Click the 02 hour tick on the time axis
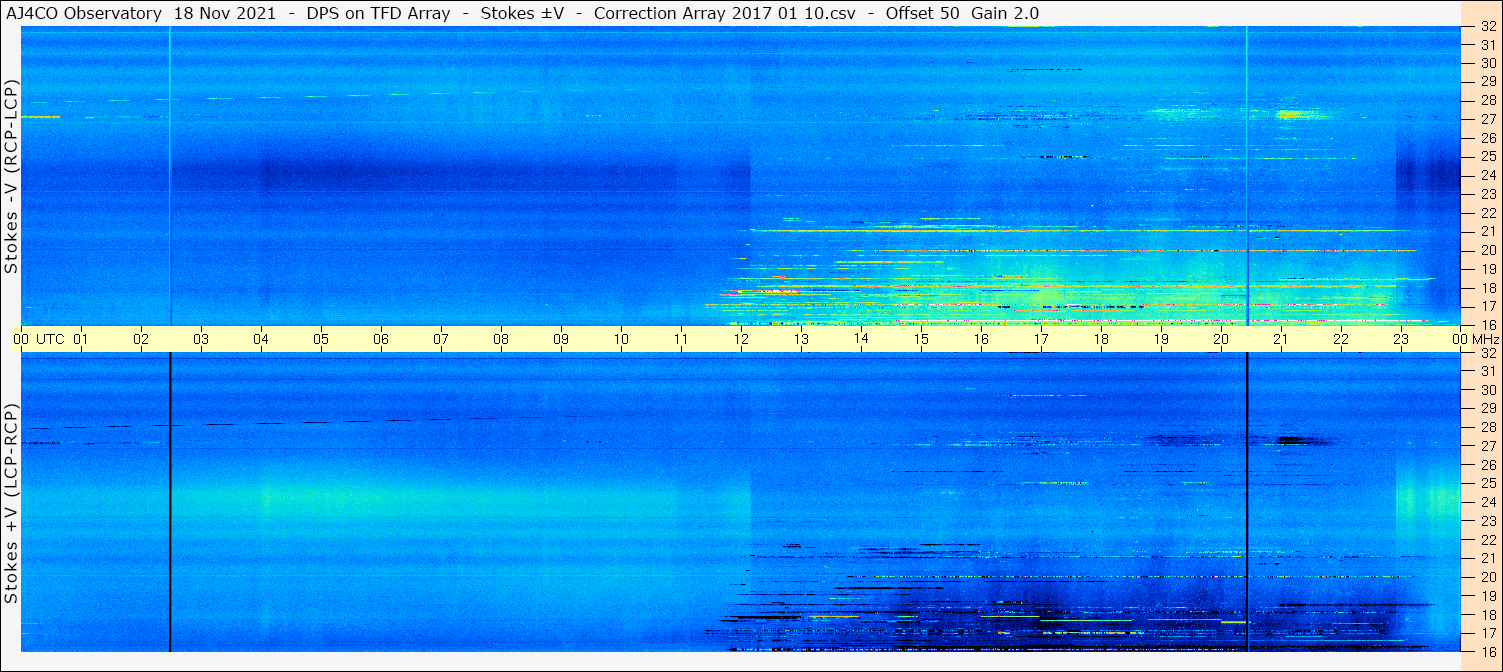Image resolution: width=1503 pixels, height=672 pixels. (141, 339)
